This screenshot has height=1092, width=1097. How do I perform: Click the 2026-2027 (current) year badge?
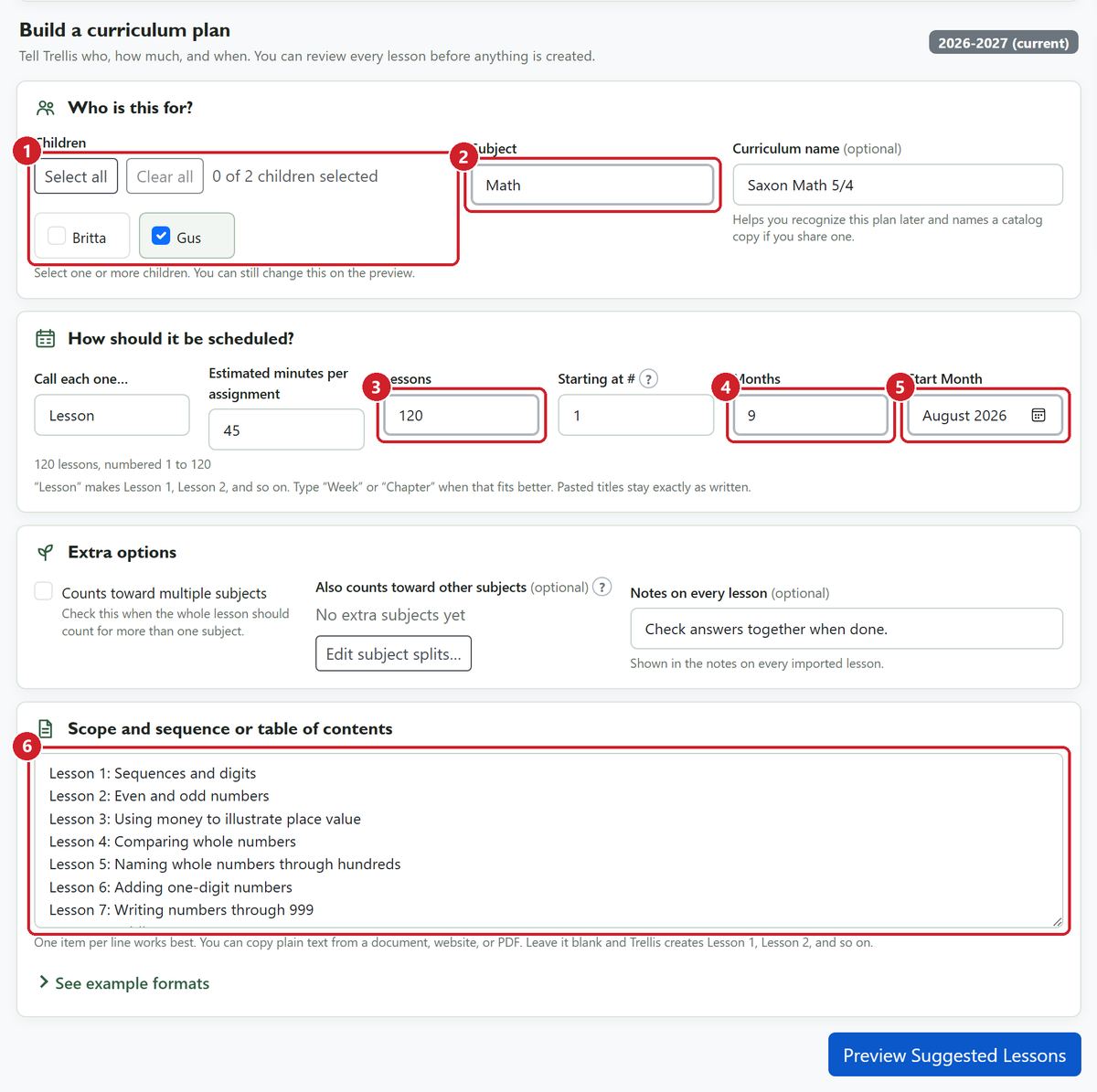pyautogui.click(x=1004, y=43)
